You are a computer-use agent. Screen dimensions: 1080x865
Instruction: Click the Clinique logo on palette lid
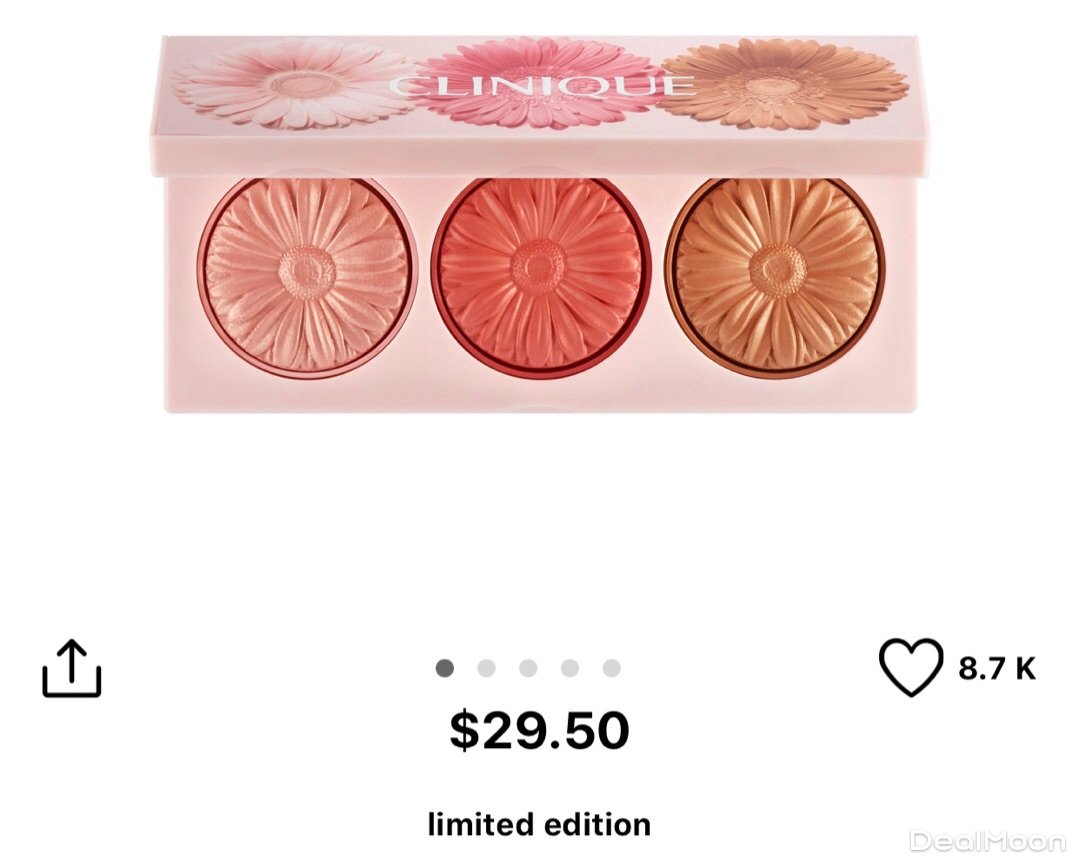click(x=541, y=86)
